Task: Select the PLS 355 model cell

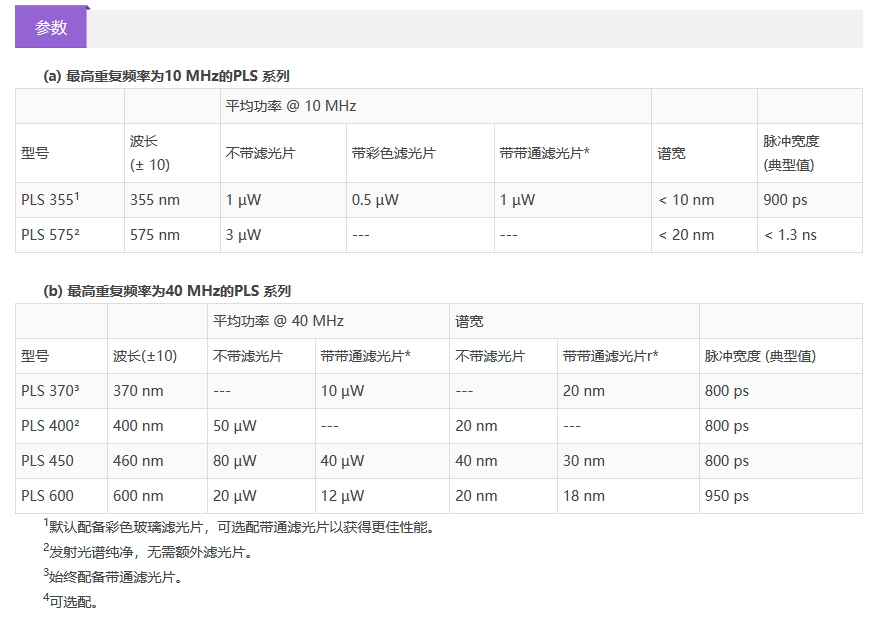Action: click(50, 200)
